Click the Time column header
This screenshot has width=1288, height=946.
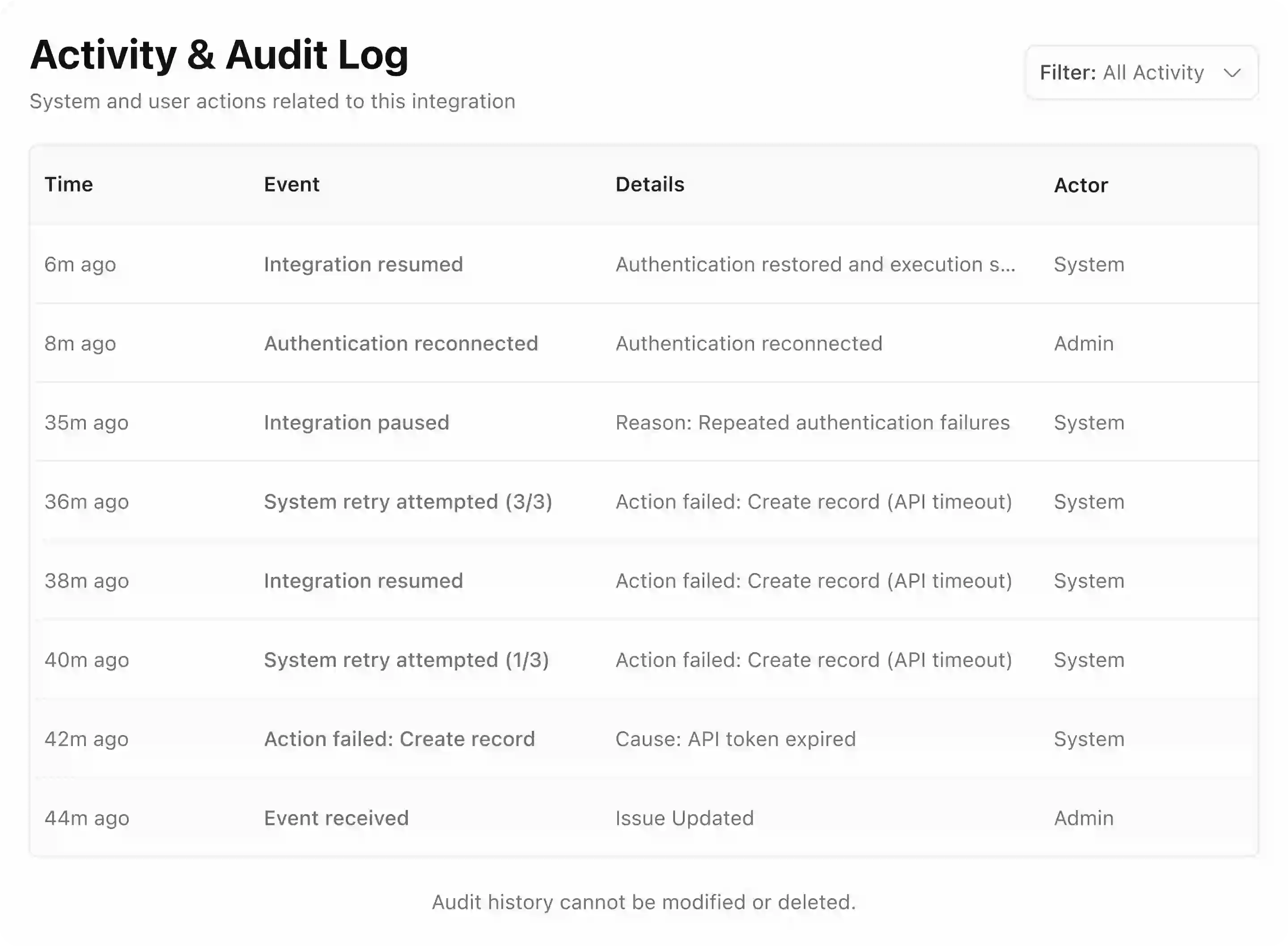point(69,184)
